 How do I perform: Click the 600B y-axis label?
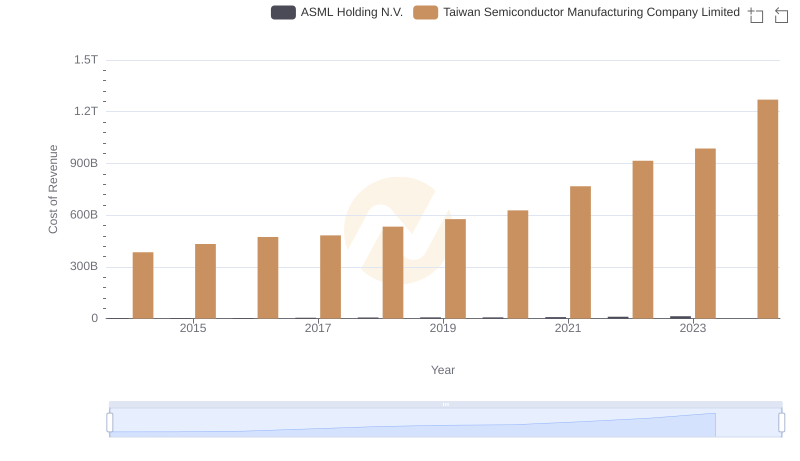[84, 215]
